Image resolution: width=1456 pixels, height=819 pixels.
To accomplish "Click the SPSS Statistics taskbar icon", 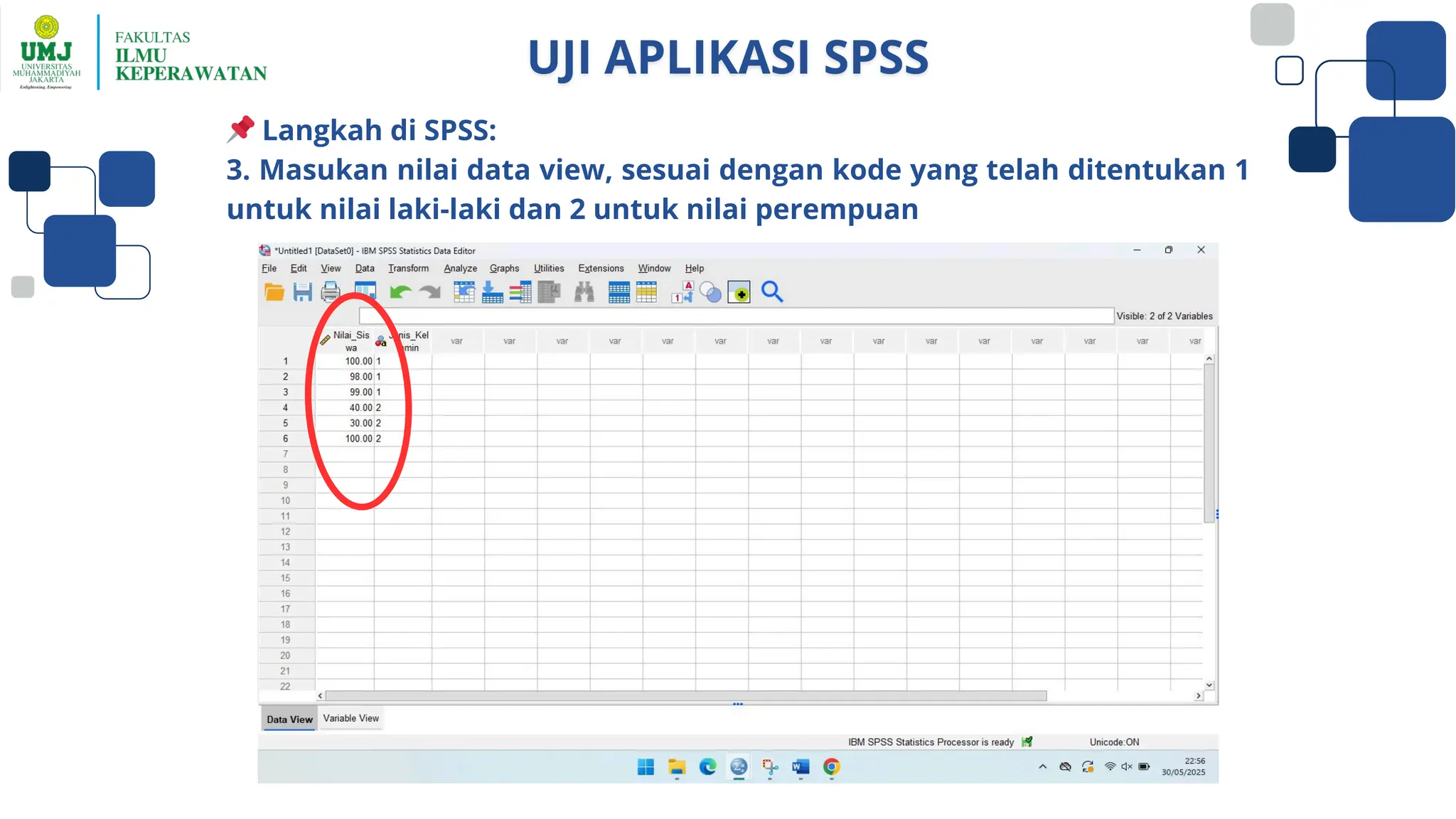I will click(739, 767).
